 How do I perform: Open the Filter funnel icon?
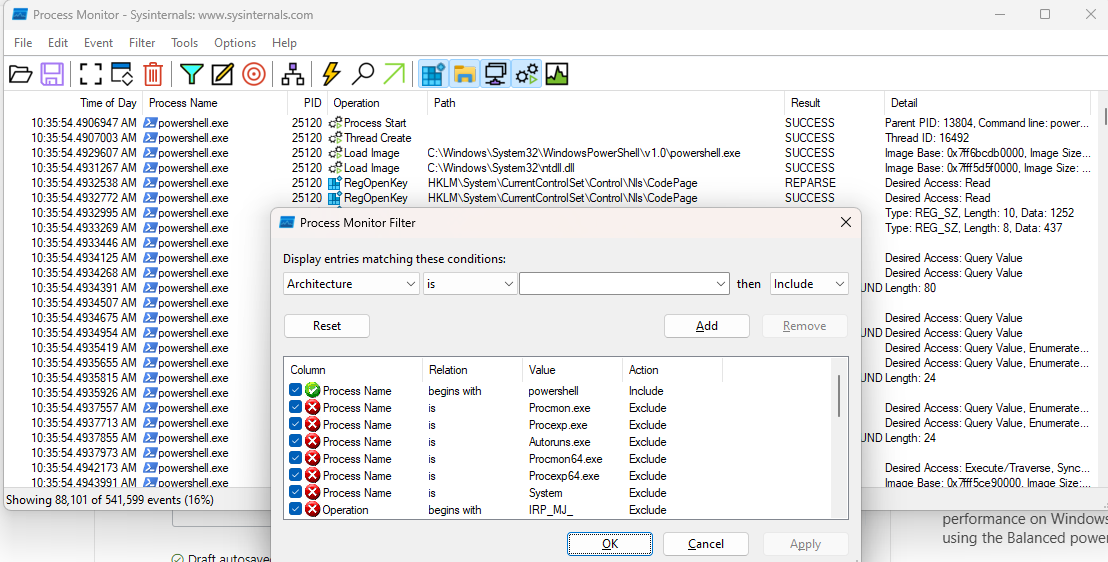click(x=191, y=74)
